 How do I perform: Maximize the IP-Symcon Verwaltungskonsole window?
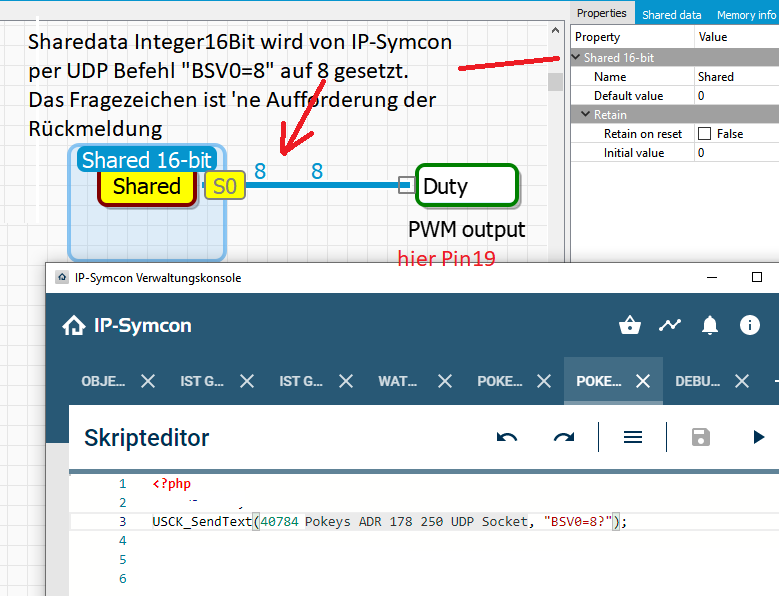click(x=757, y=277)
